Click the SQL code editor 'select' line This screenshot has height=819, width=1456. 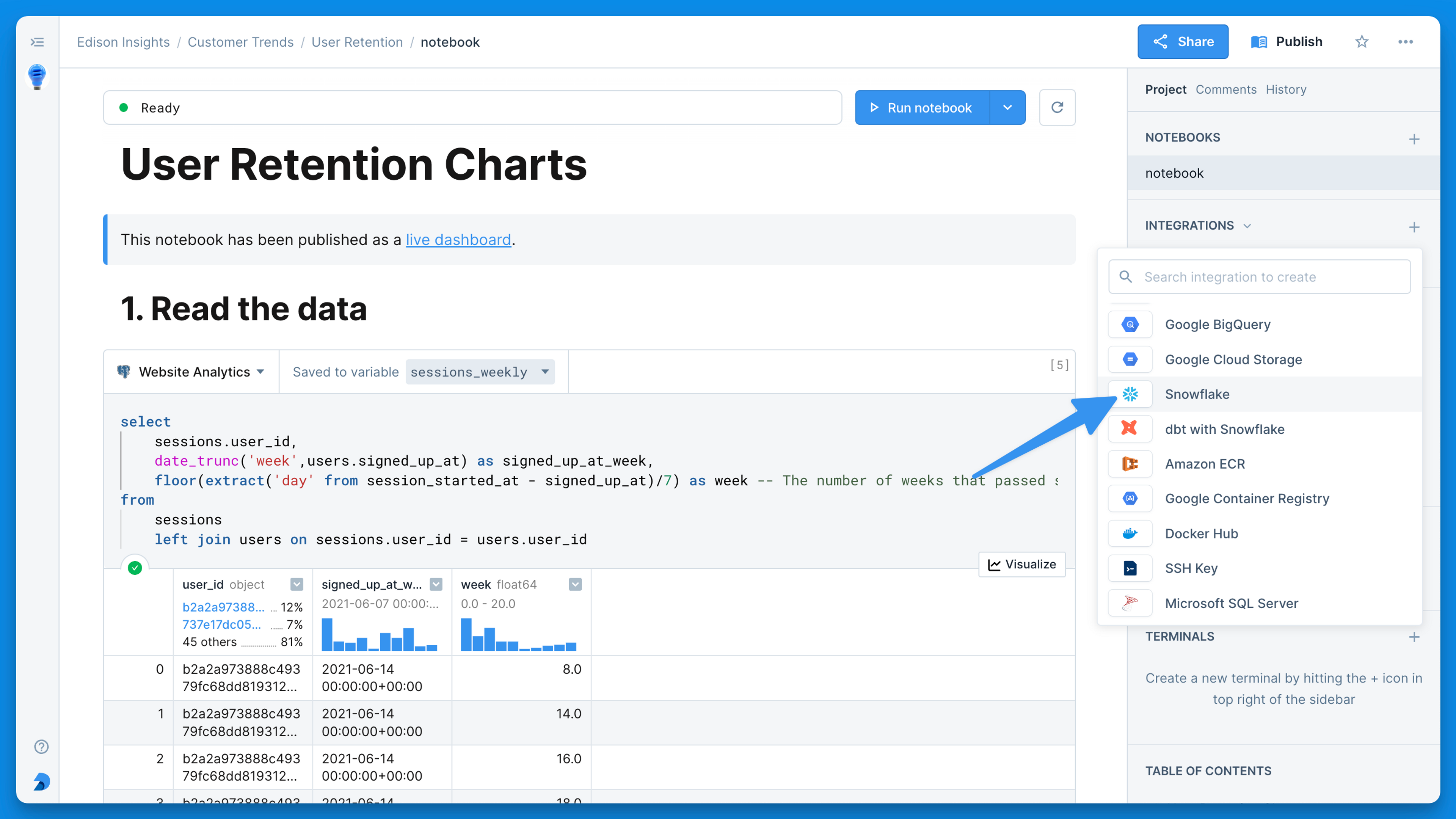[145, 422]
